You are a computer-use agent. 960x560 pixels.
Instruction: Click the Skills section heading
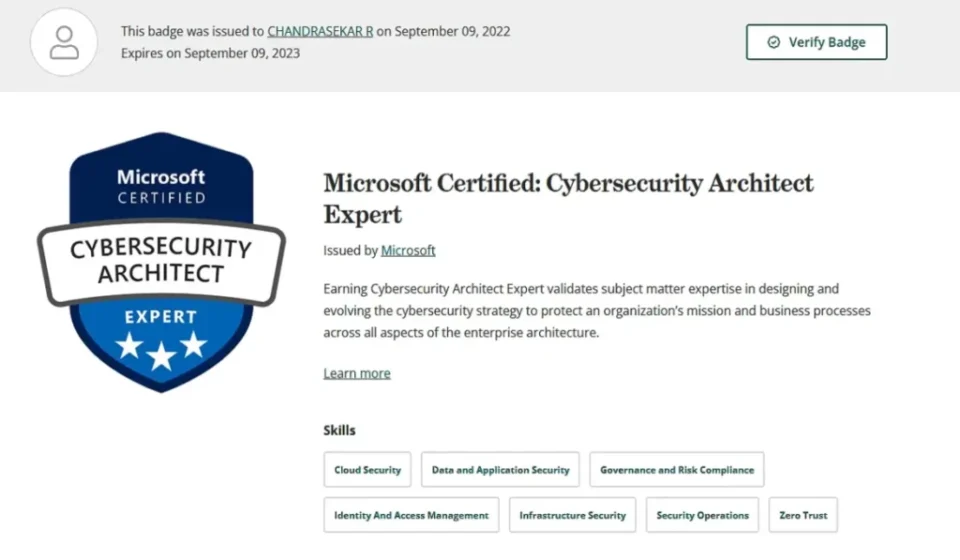339,430
